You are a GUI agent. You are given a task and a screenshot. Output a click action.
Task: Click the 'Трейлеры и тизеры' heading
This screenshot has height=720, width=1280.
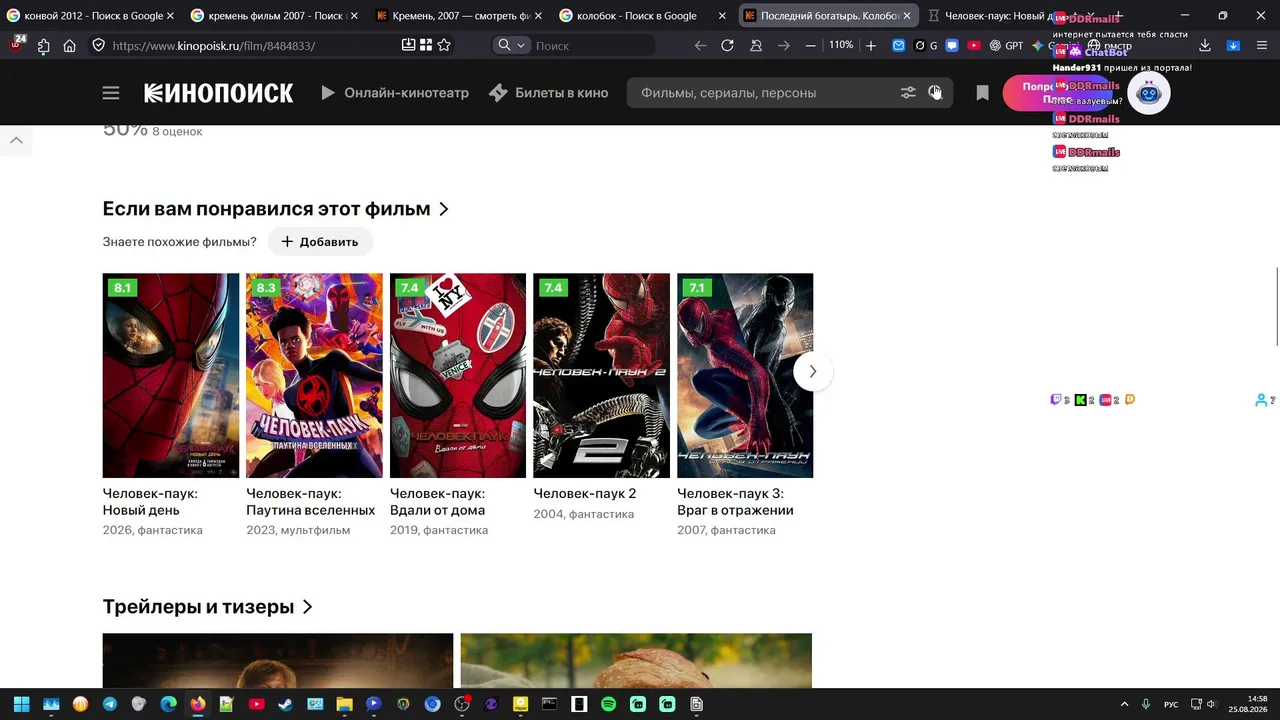tap(198, 607)
